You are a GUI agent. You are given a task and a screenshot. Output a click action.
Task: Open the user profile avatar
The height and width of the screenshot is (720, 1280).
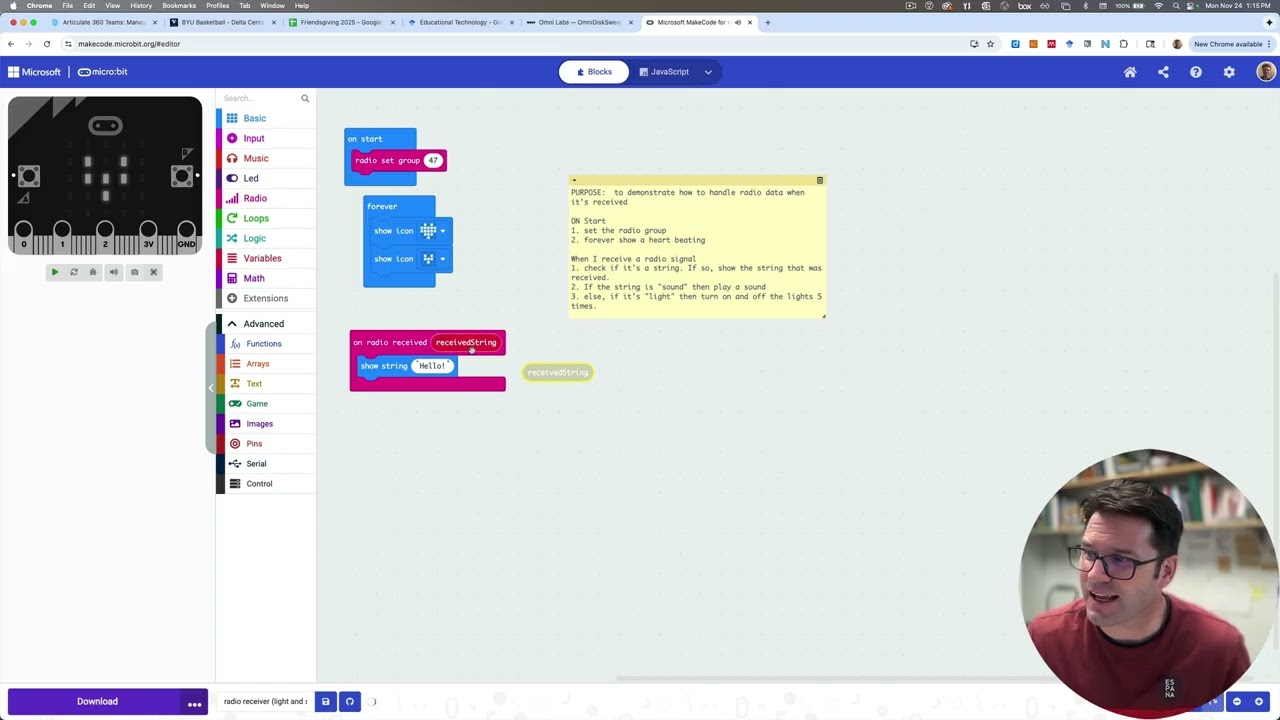[1266, 72]
